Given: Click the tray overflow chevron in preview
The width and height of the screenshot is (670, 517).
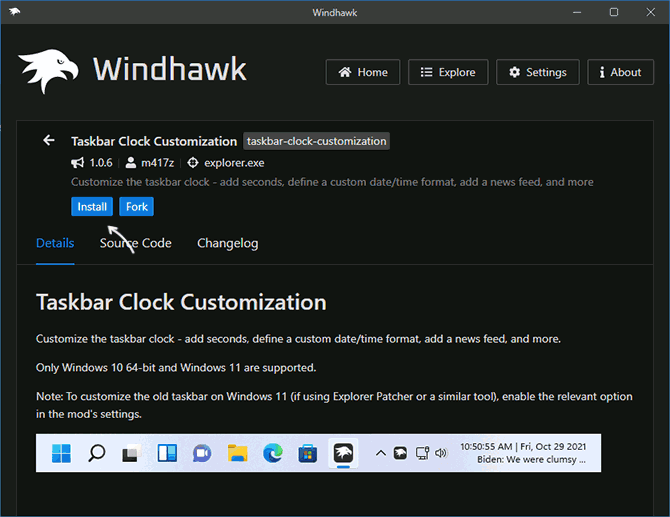Looking at the screenshot, I should [x=381, y=453].
